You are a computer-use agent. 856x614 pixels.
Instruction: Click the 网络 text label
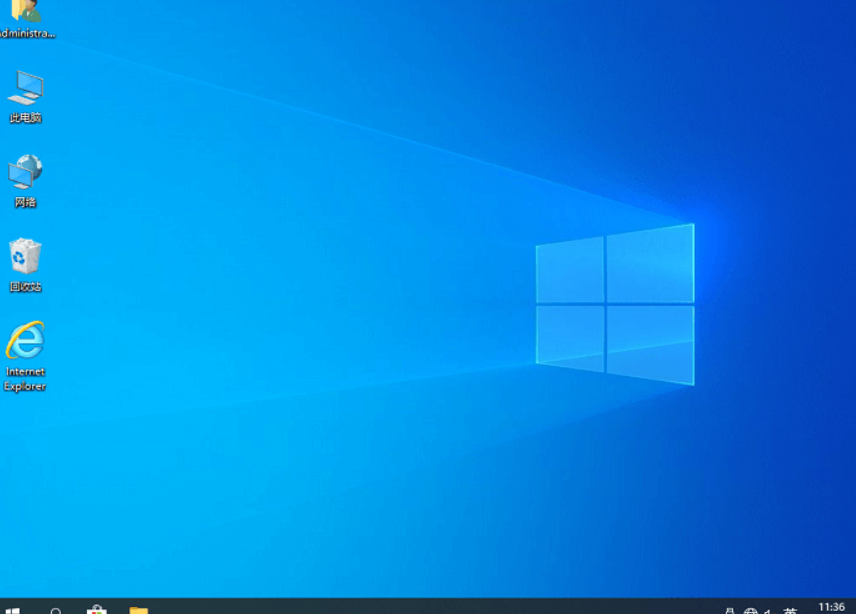(25, 202)
